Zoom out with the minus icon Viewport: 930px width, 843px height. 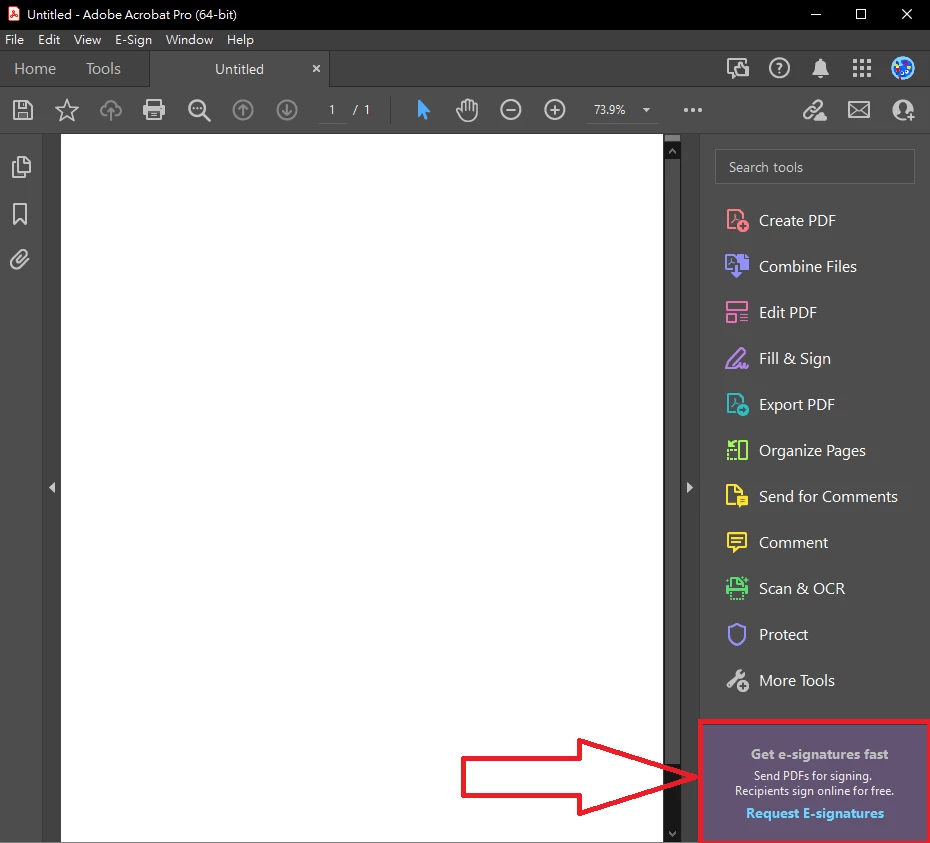(511, 110)
